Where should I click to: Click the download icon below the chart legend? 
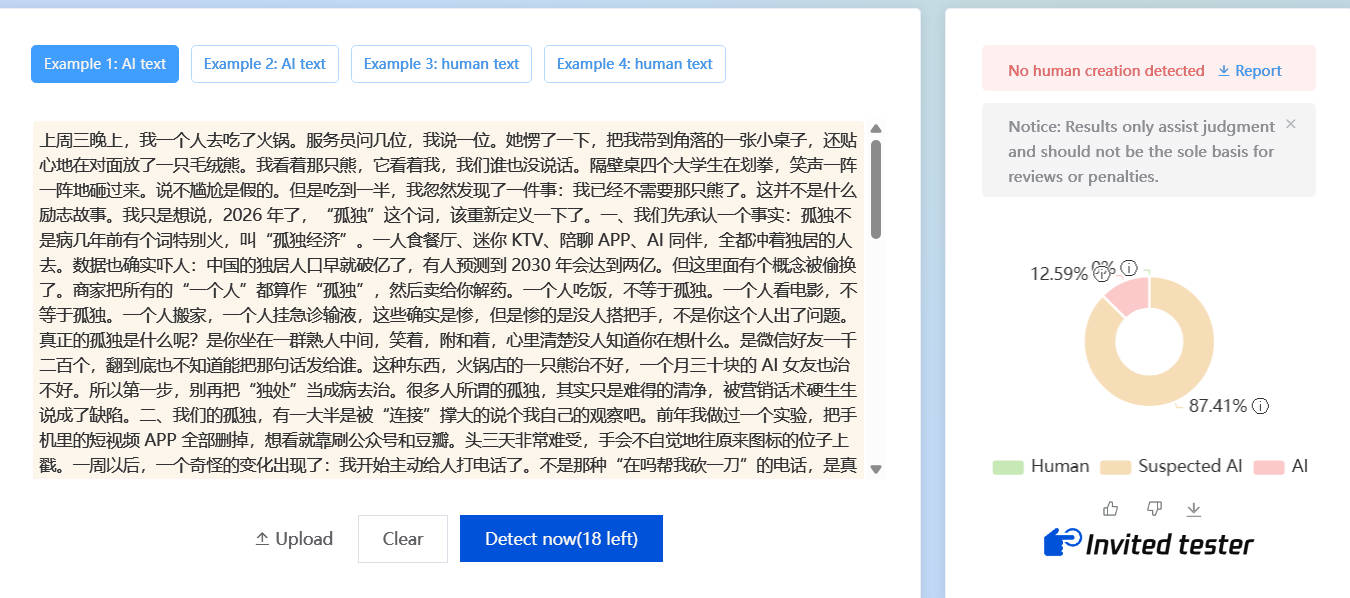(1193, 509)
